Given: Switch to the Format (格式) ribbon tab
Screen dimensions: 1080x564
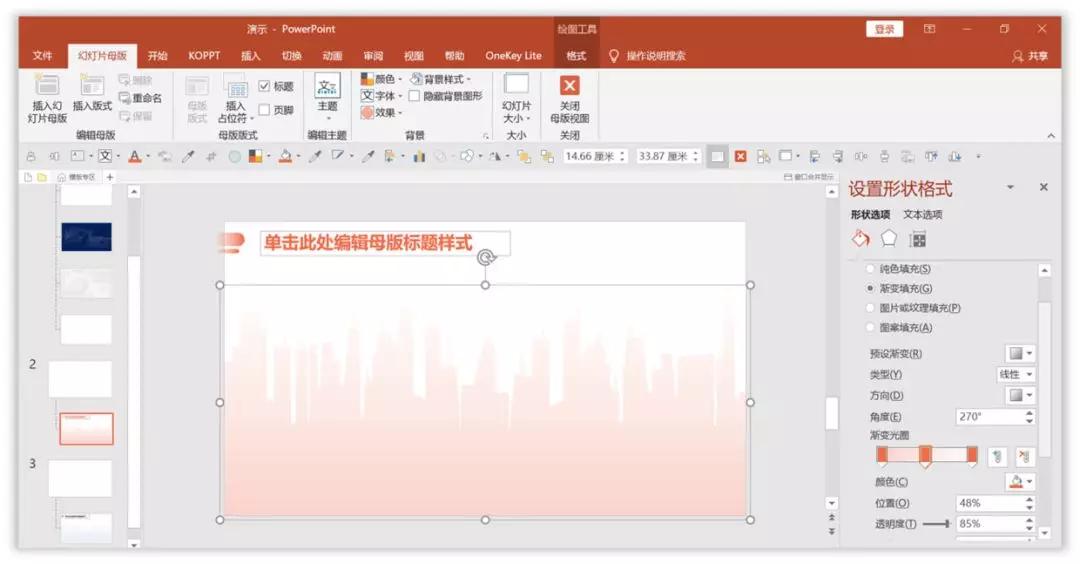Looking at the screenshot, I should pyautogui.click(x=576, y=56).
